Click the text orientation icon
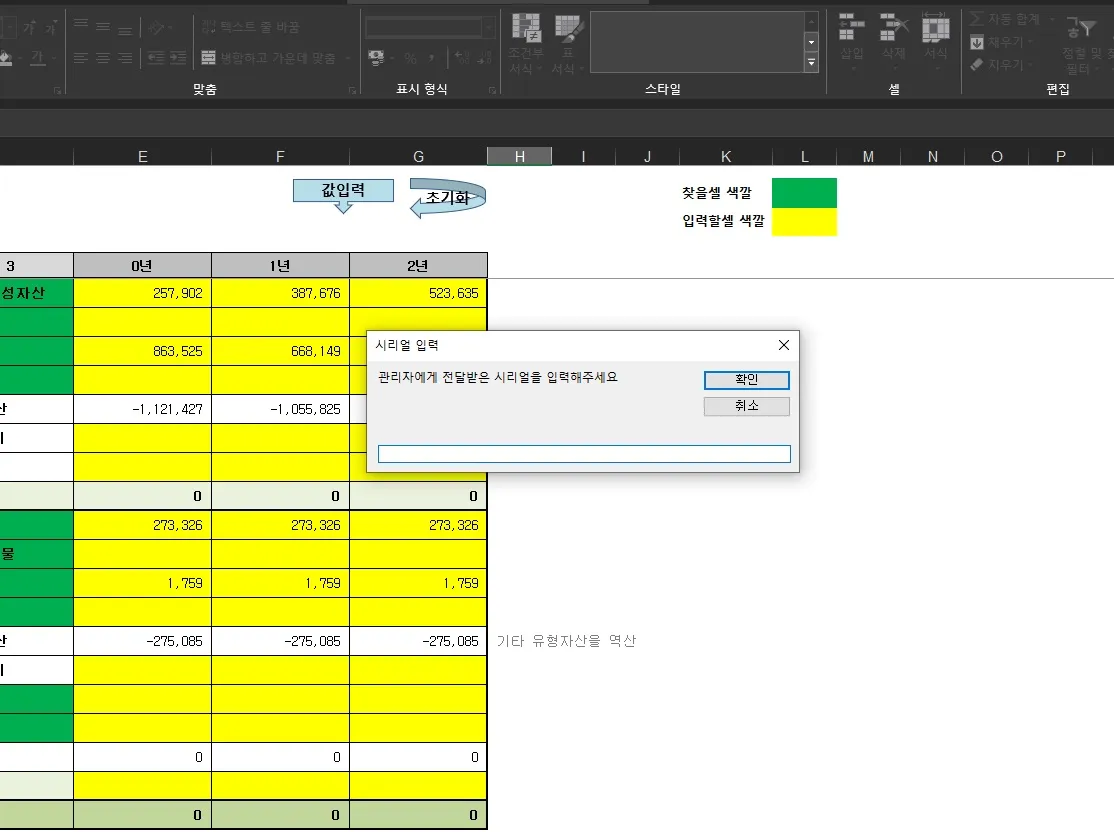 point(157,27)
